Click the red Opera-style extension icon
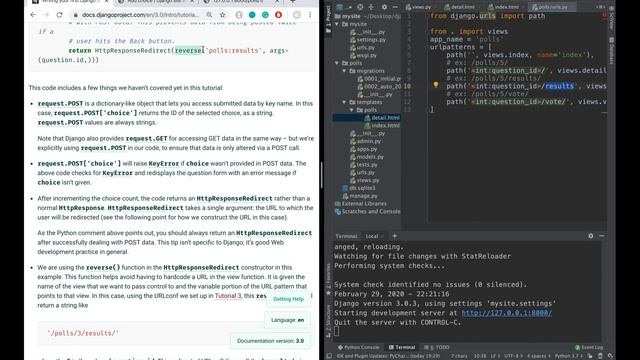The height and width of the screenshot is (360, 640). tap(278, 15)
